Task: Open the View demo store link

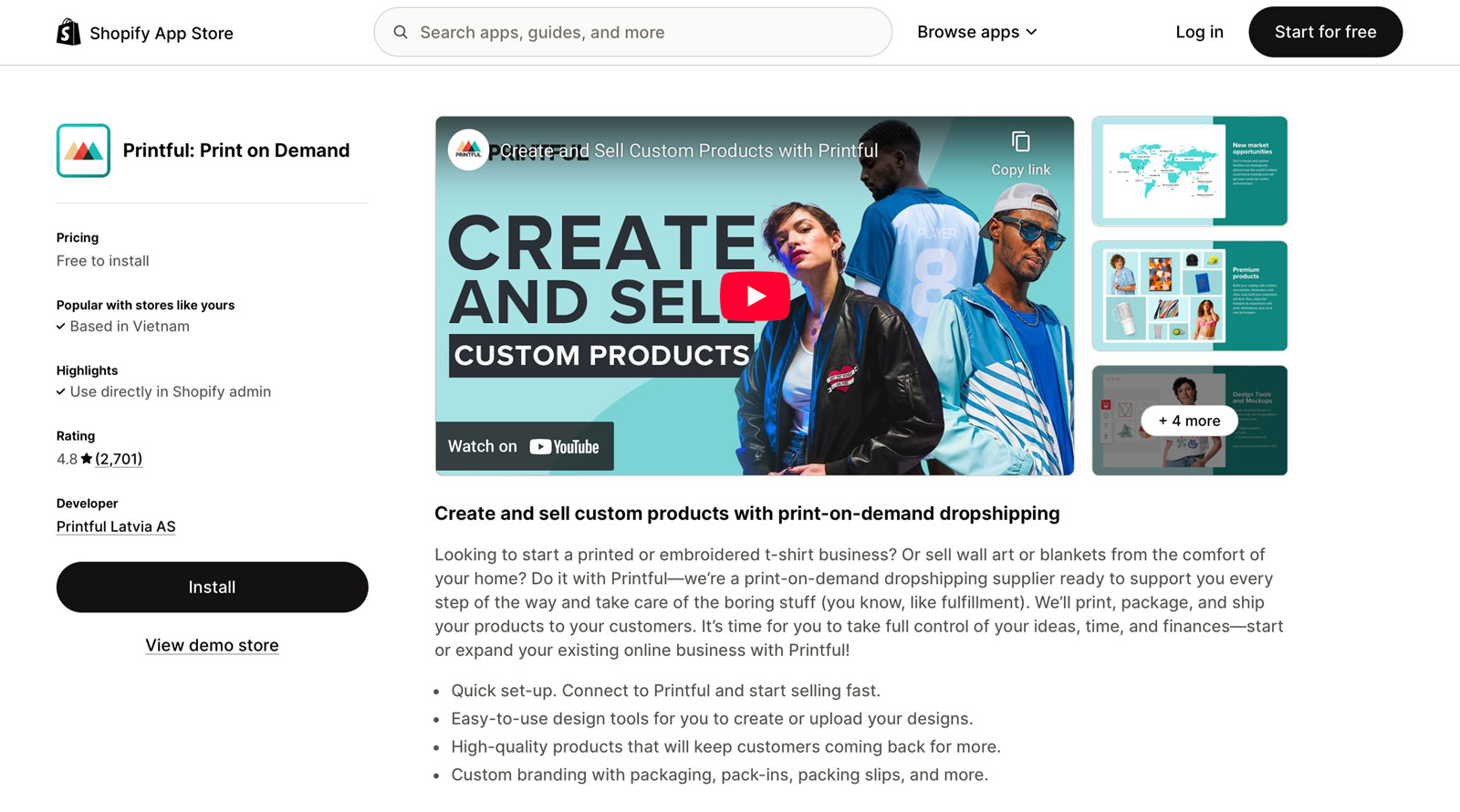Action: coord(212,645)
